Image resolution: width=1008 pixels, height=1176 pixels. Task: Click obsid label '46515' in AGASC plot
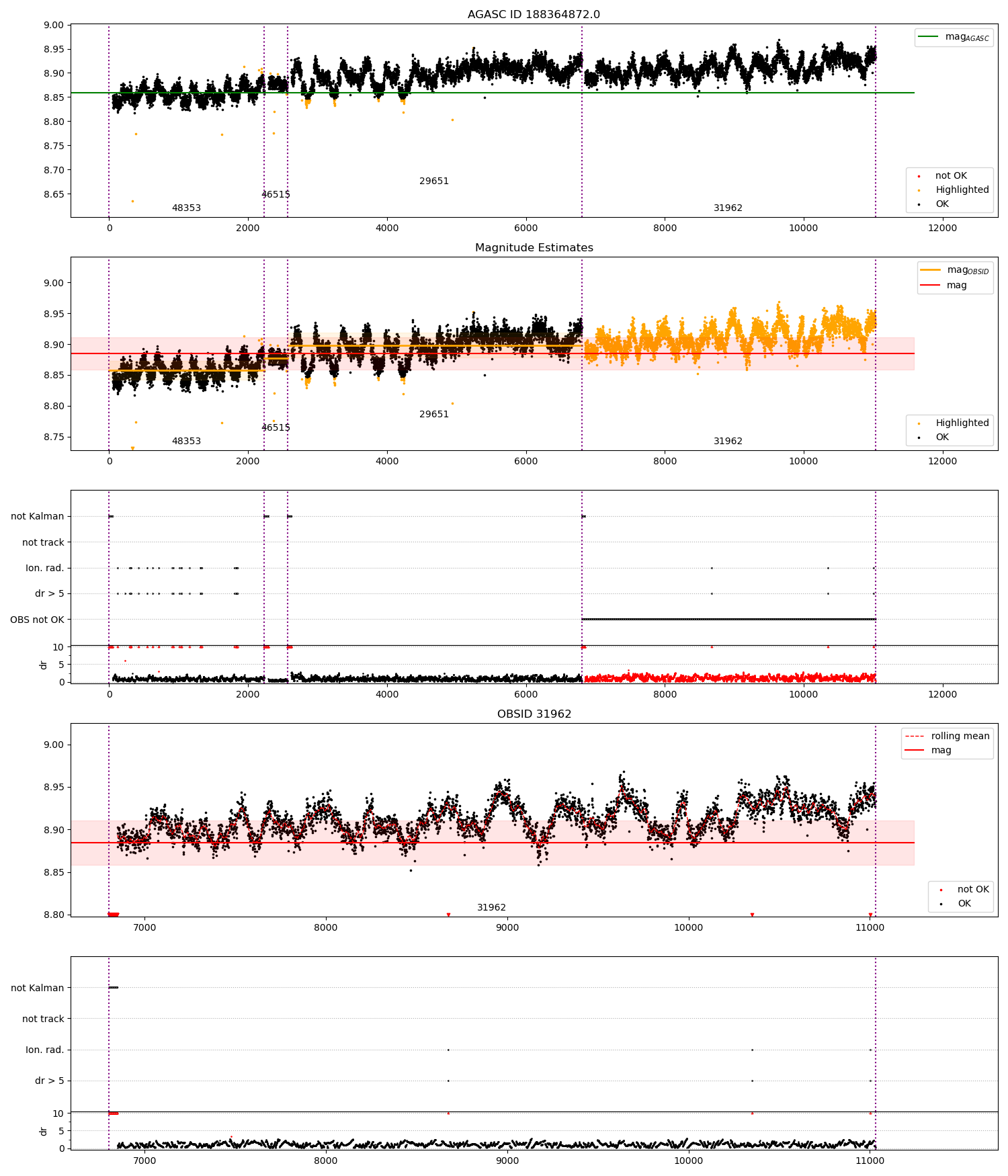(276, 194)
